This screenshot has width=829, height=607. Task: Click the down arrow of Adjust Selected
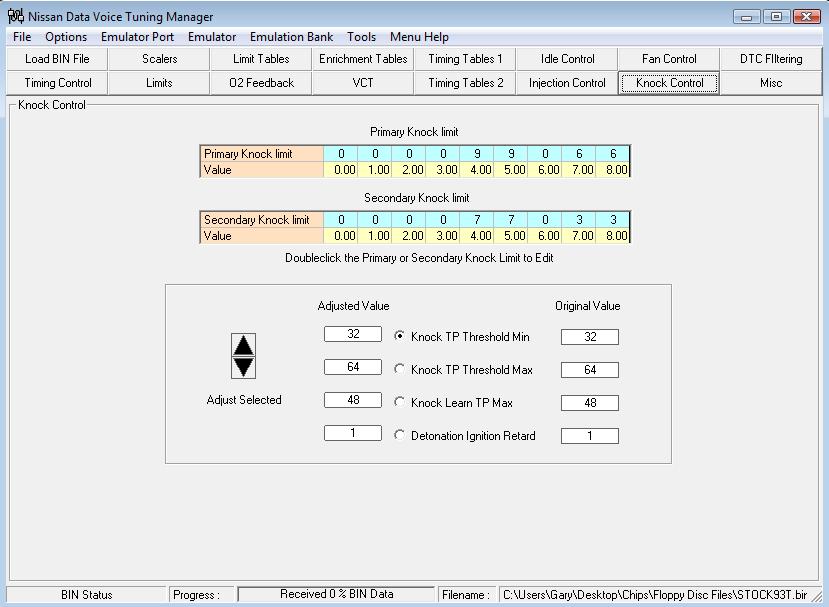243,367
